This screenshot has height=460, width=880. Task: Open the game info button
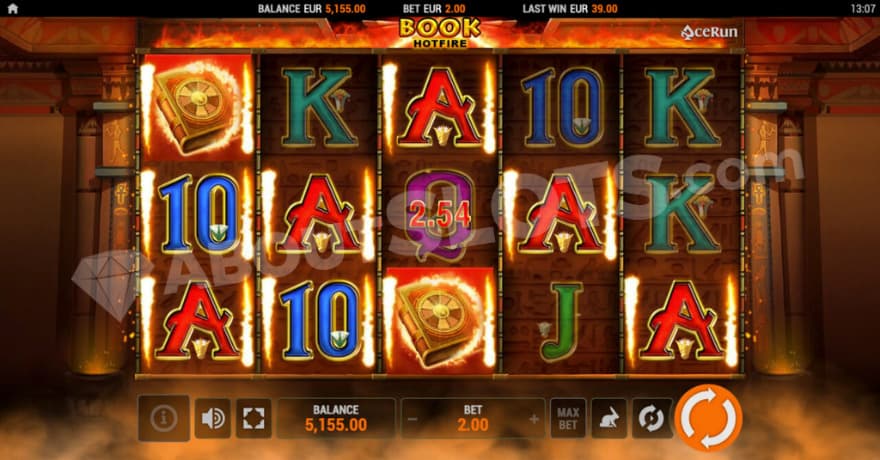(164, 418)
